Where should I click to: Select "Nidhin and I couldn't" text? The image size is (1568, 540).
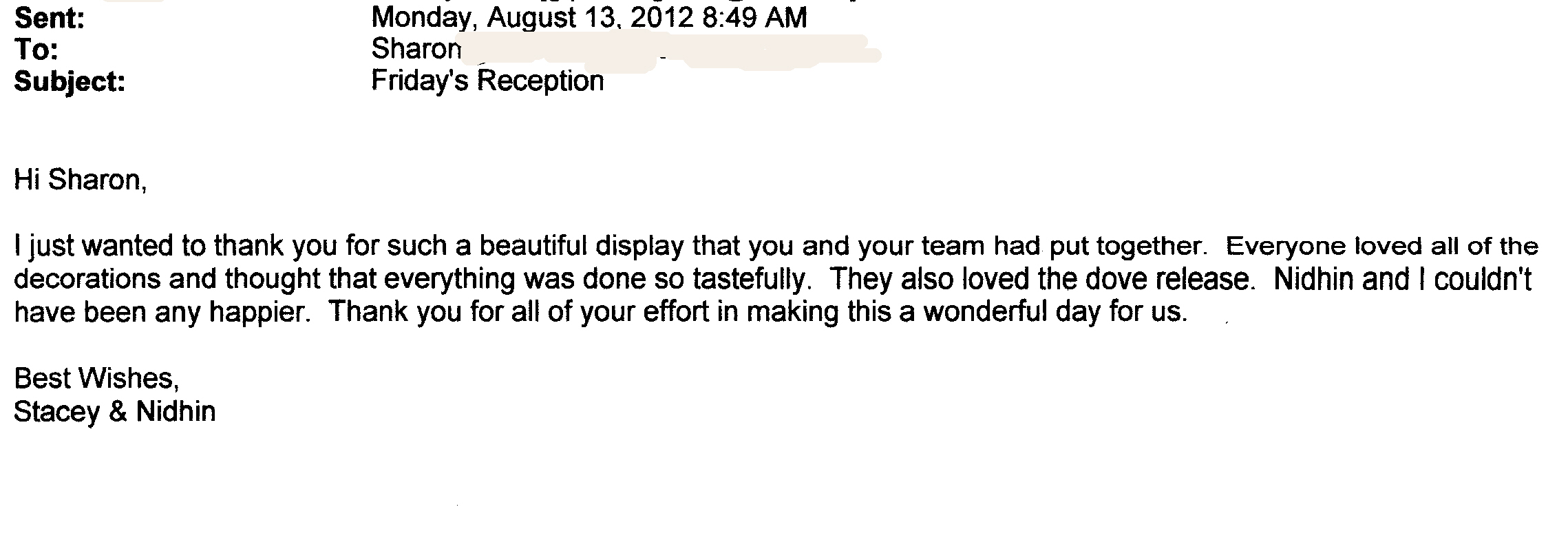[1403, 279]
